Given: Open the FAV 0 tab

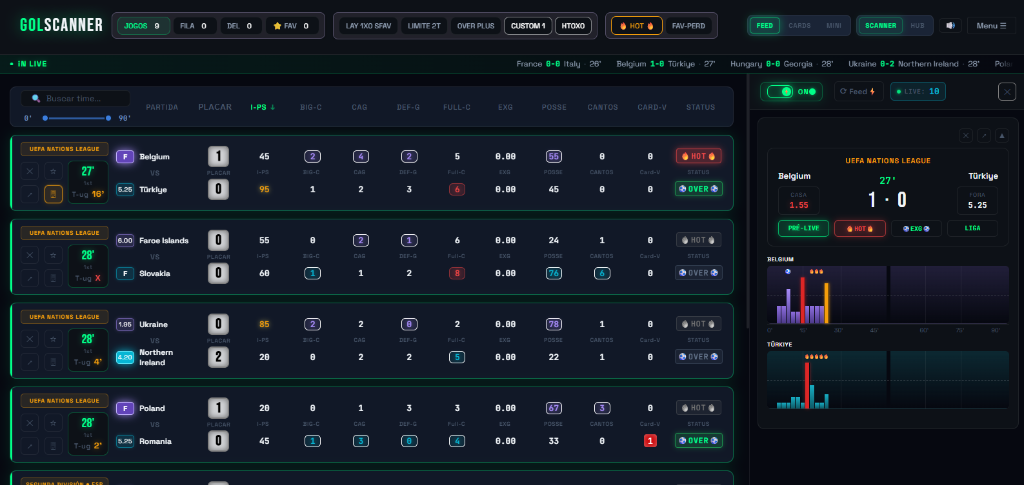Looking at the screenshot, I should [292, 26].
